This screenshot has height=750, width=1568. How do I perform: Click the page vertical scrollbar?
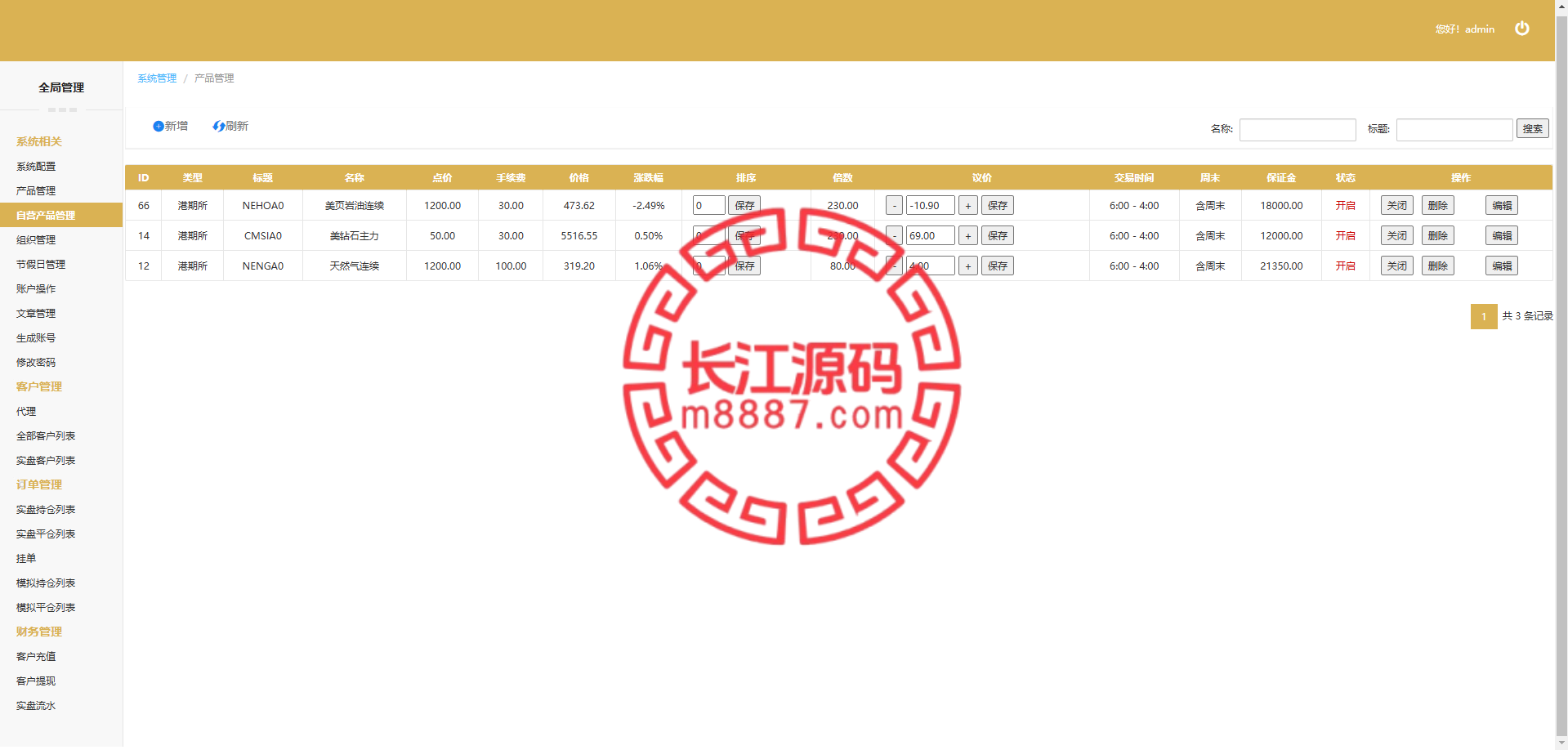1561,375
